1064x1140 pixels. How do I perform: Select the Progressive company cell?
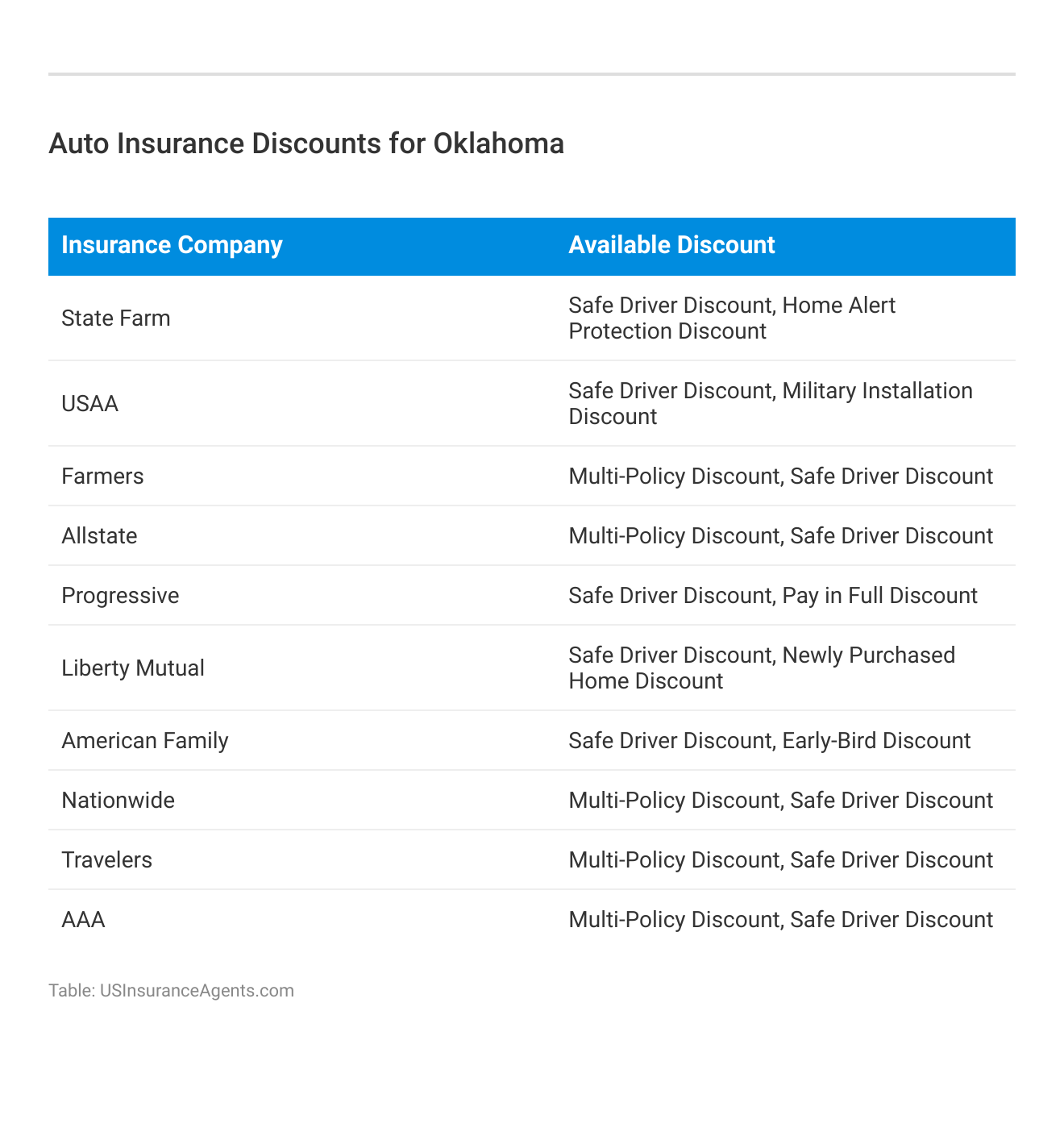pyautogui.click(x=120, y=596)
